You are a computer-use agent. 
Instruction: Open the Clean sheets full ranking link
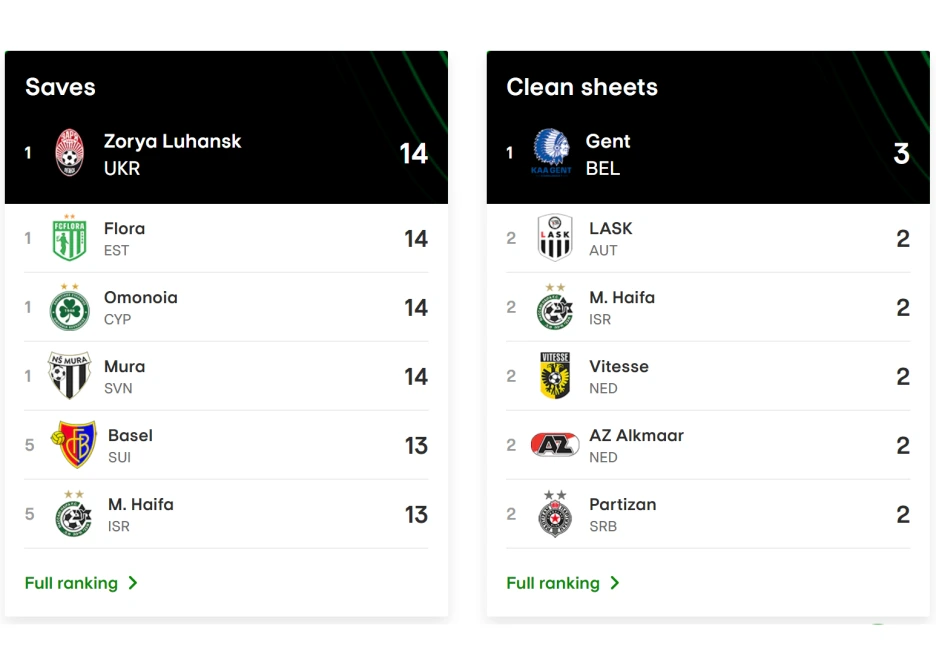click(553, 583)
